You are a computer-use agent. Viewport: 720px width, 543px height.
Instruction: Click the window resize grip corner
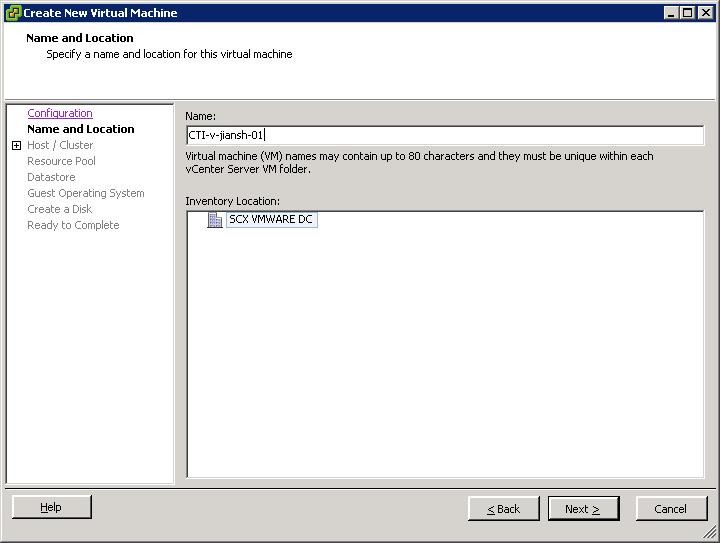pos(710,532)
